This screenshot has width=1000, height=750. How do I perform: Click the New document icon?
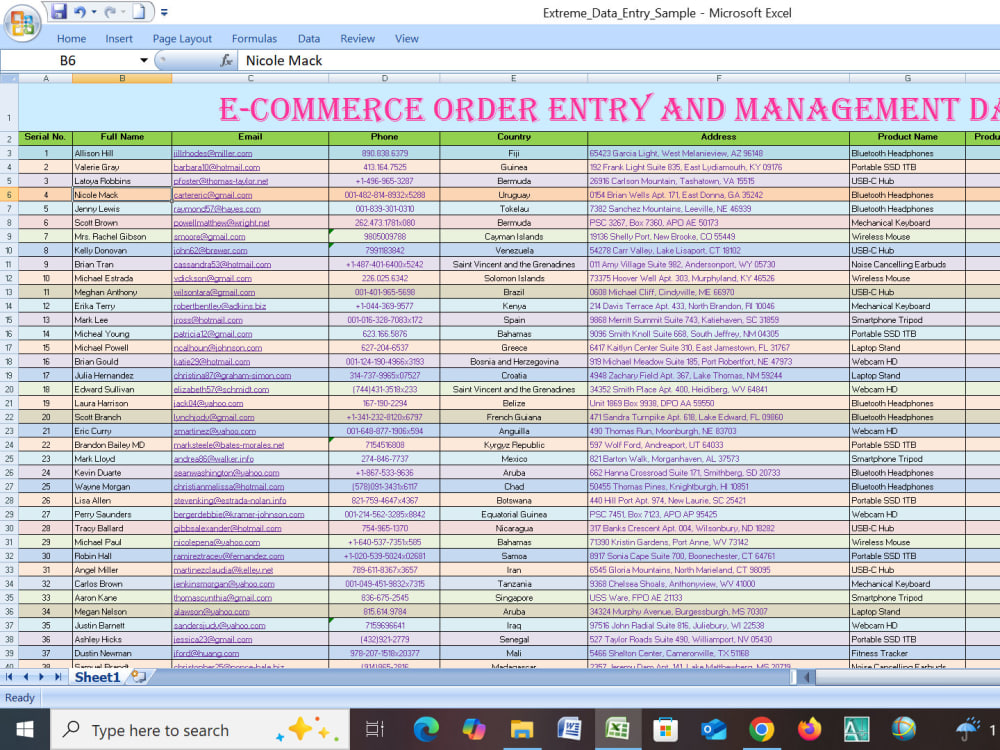point(139,11)
